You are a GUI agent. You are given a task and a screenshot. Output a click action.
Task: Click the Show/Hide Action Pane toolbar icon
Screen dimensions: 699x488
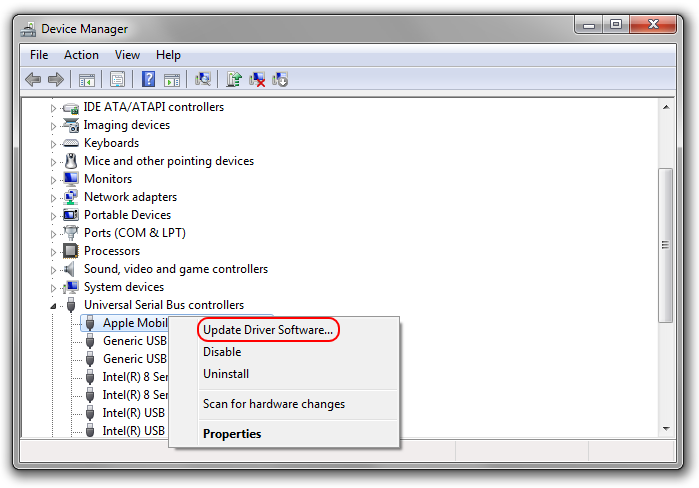172,80
